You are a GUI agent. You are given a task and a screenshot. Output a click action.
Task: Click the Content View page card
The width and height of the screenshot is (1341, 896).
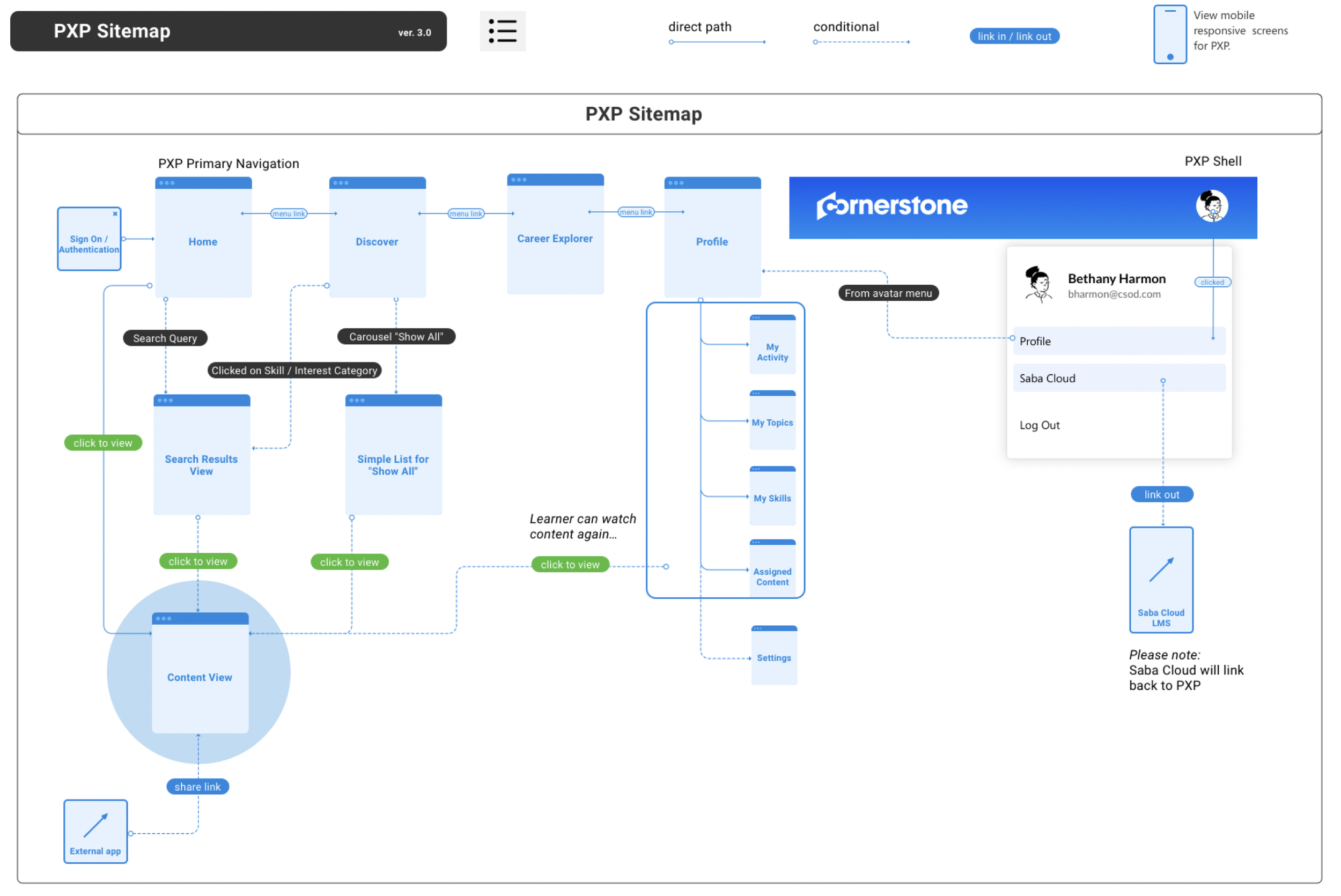pyautogui.click(x=200, y=677)
